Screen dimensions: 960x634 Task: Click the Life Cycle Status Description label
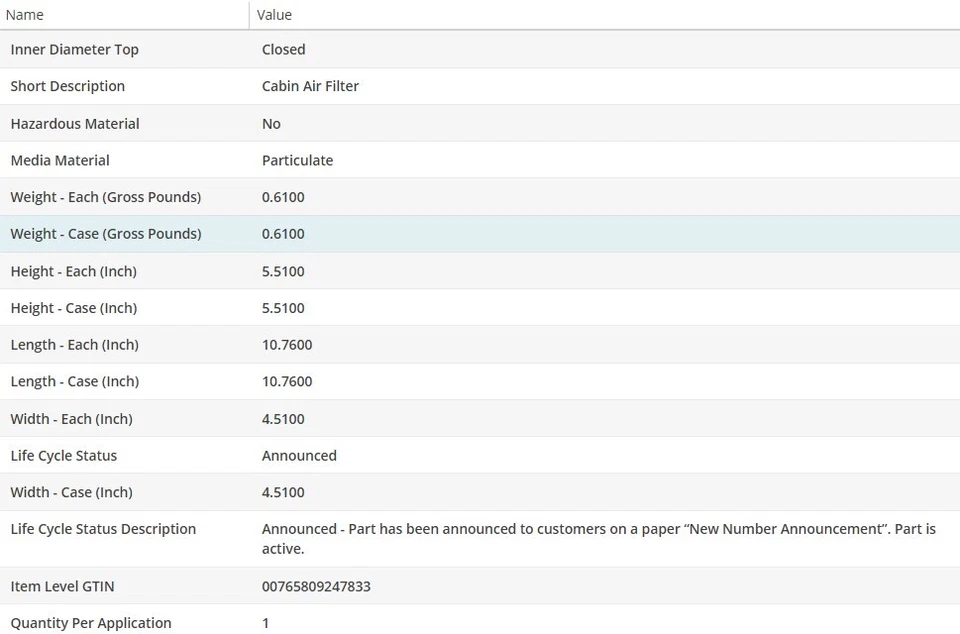coord(103,529)
